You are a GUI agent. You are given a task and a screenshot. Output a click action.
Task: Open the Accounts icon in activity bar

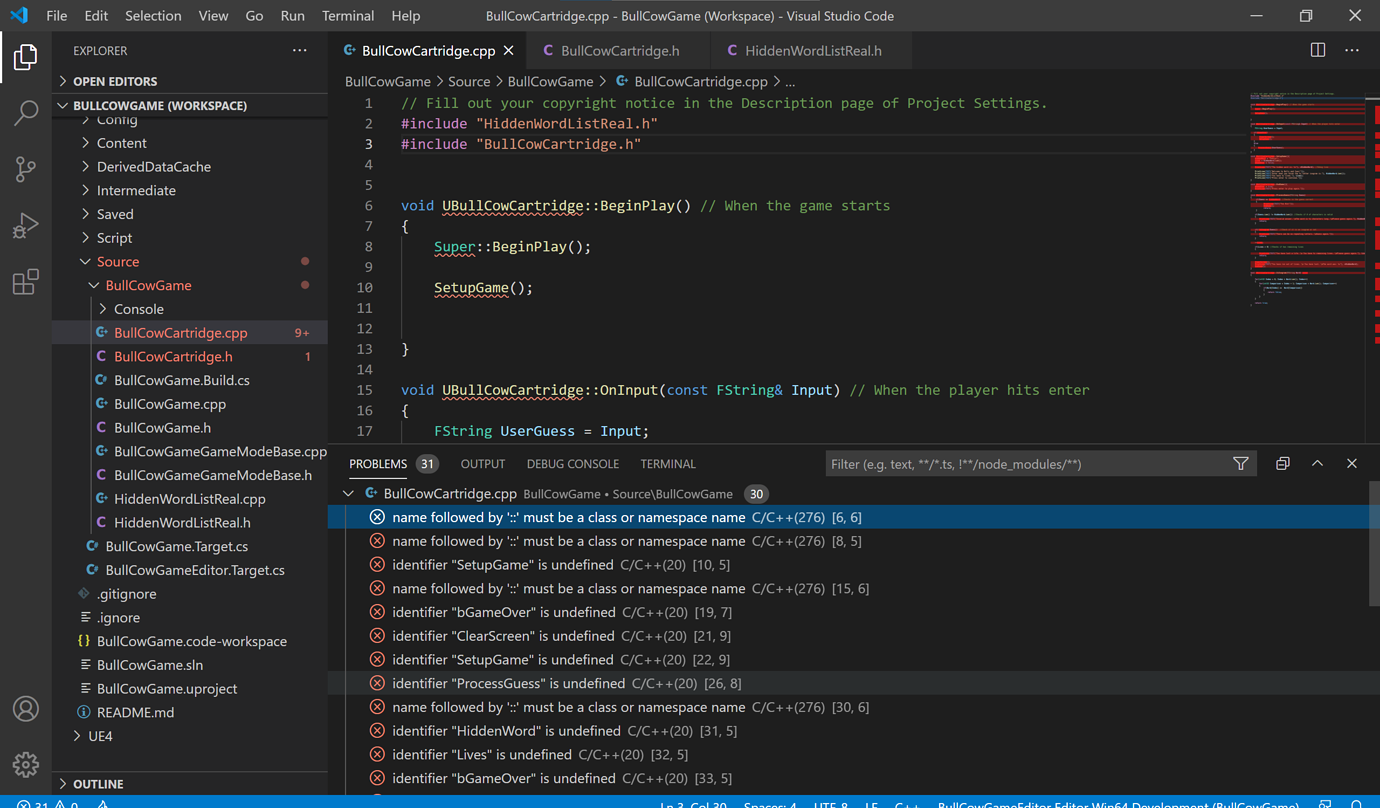click(25, 709)
